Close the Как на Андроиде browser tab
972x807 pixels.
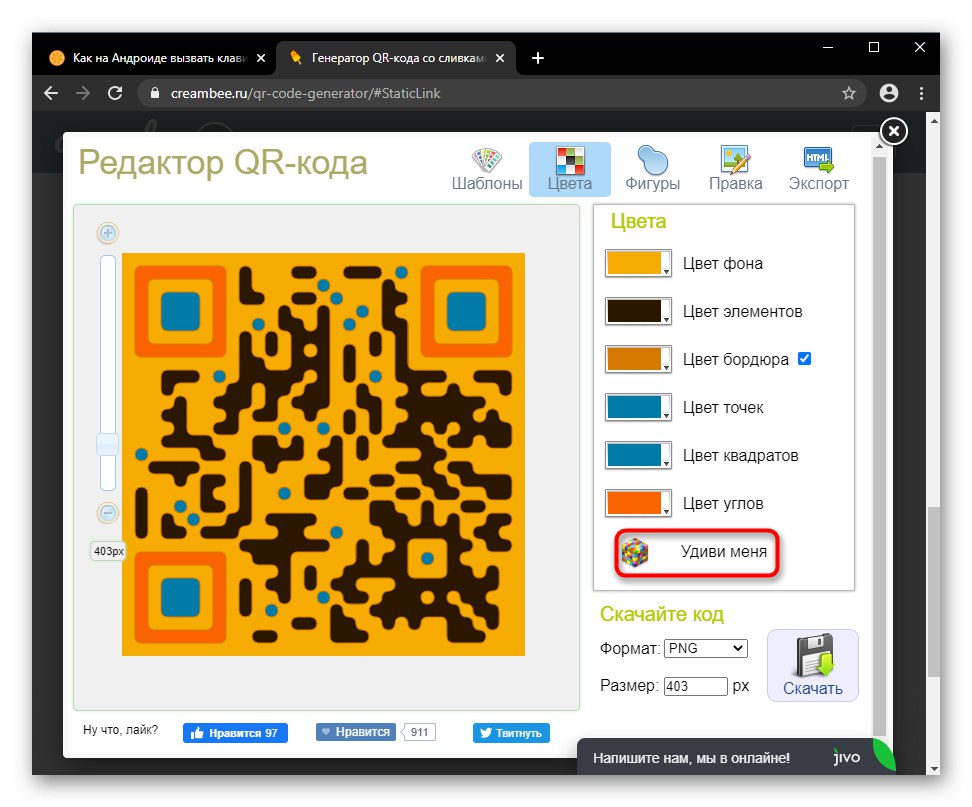[261, 58]
